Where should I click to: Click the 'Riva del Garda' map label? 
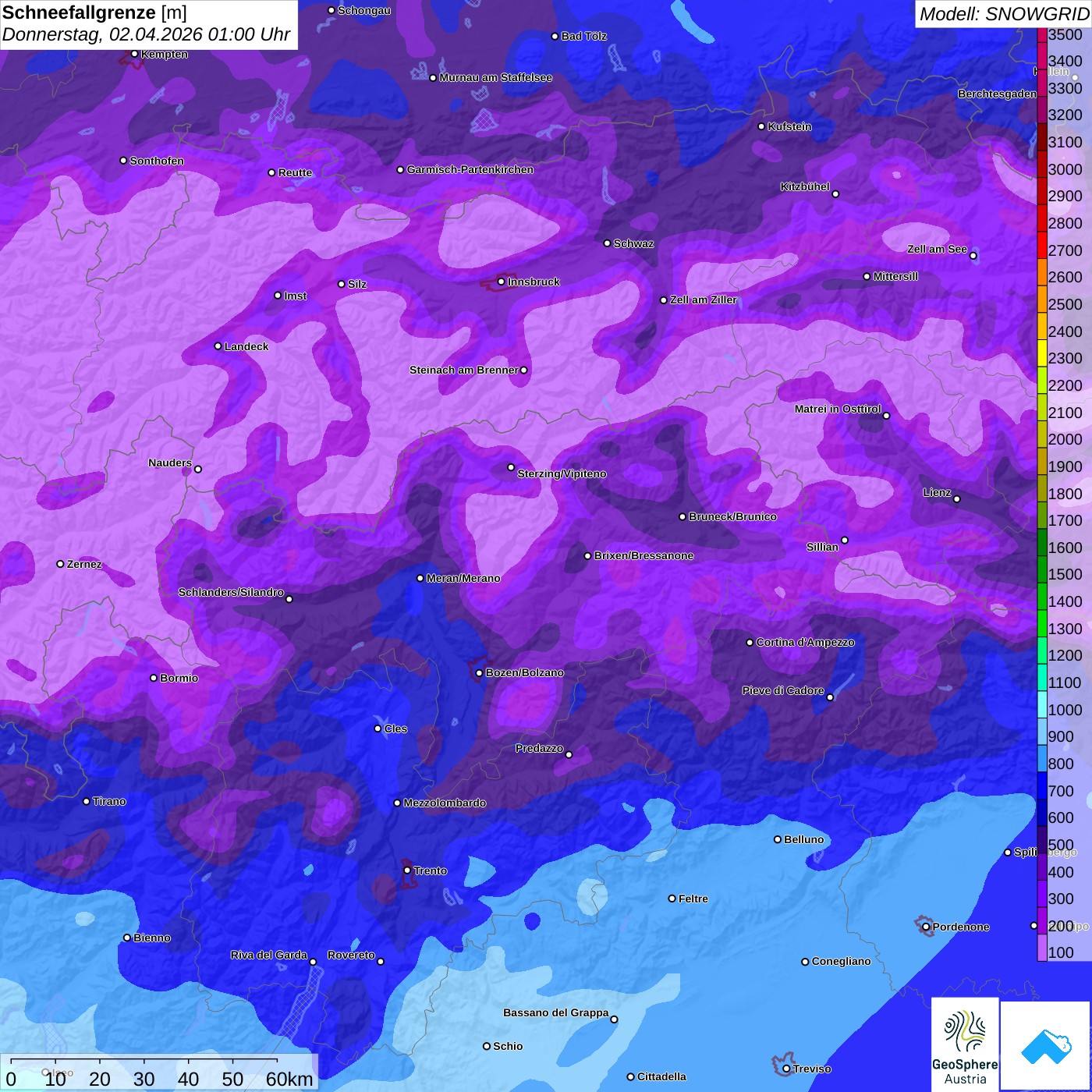(x=269, y=955)
